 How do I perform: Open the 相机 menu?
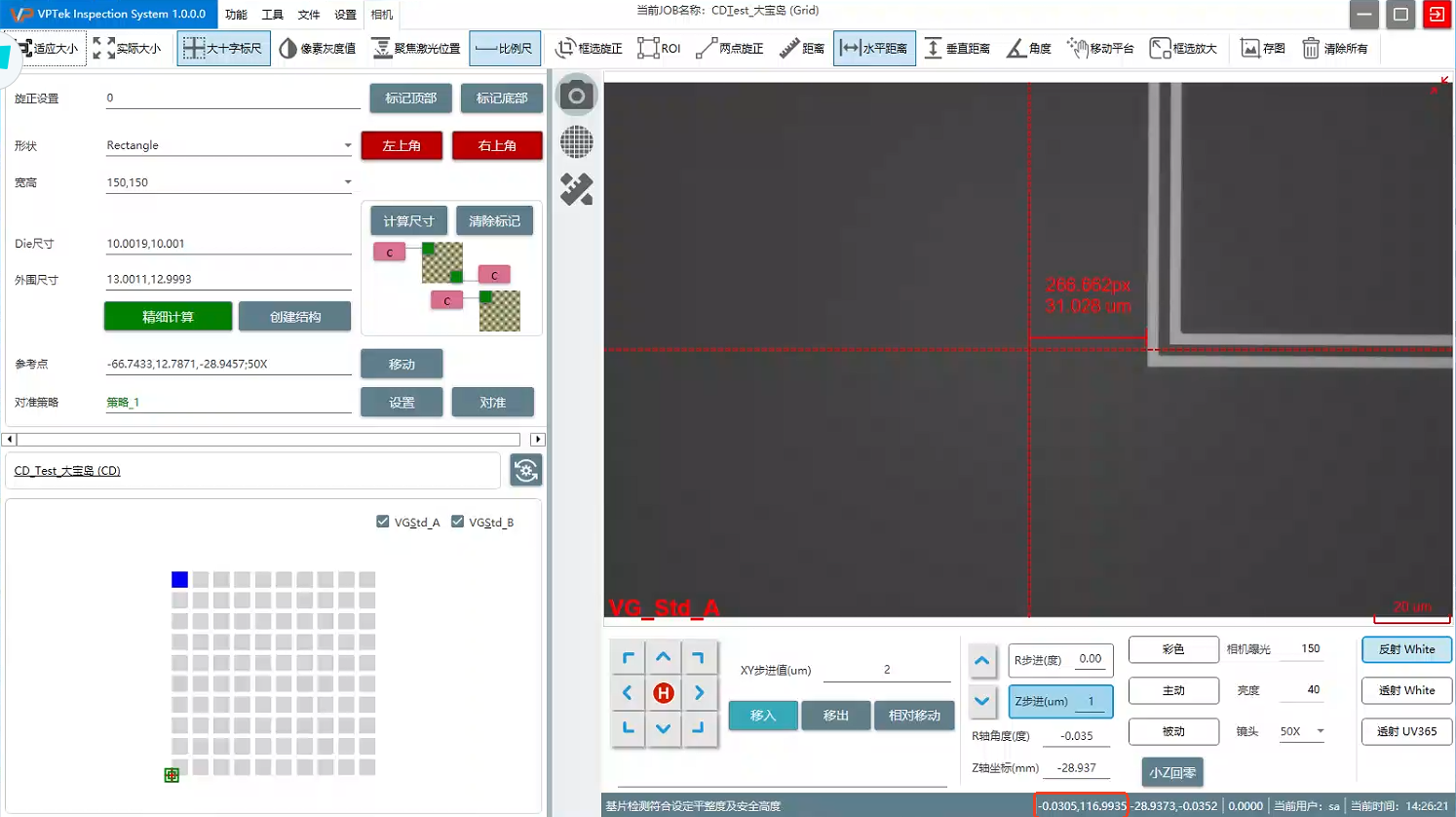382,15
